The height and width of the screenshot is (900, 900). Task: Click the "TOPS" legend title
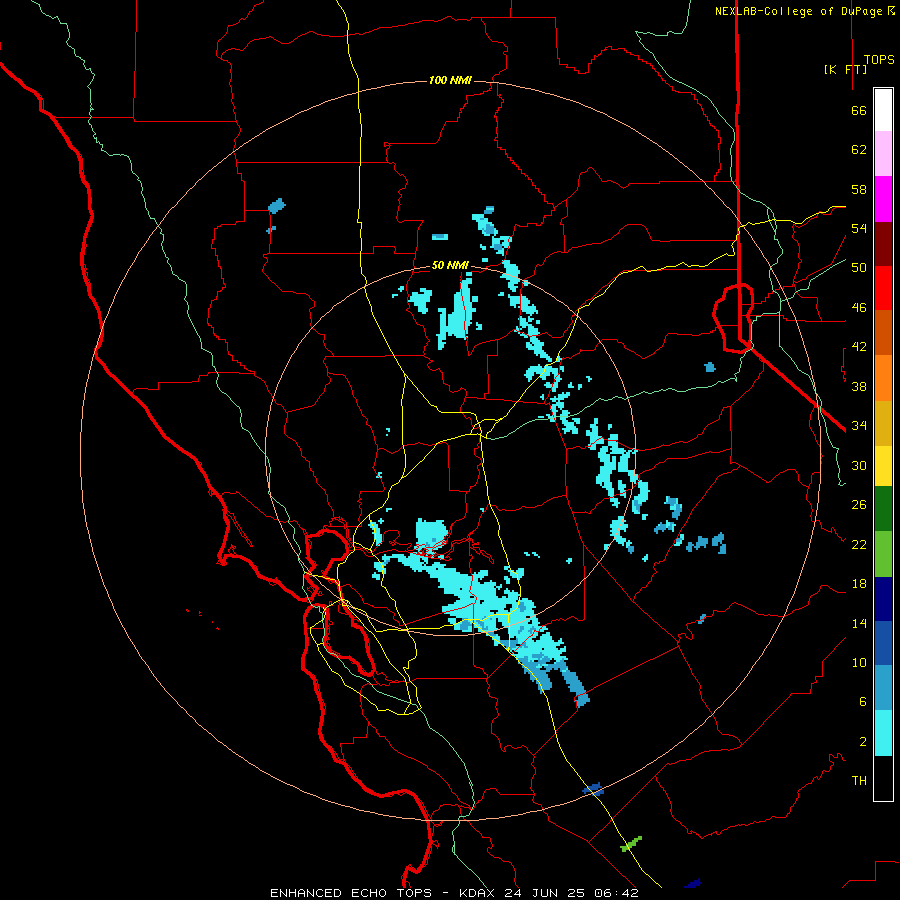[x=879, y=60]
